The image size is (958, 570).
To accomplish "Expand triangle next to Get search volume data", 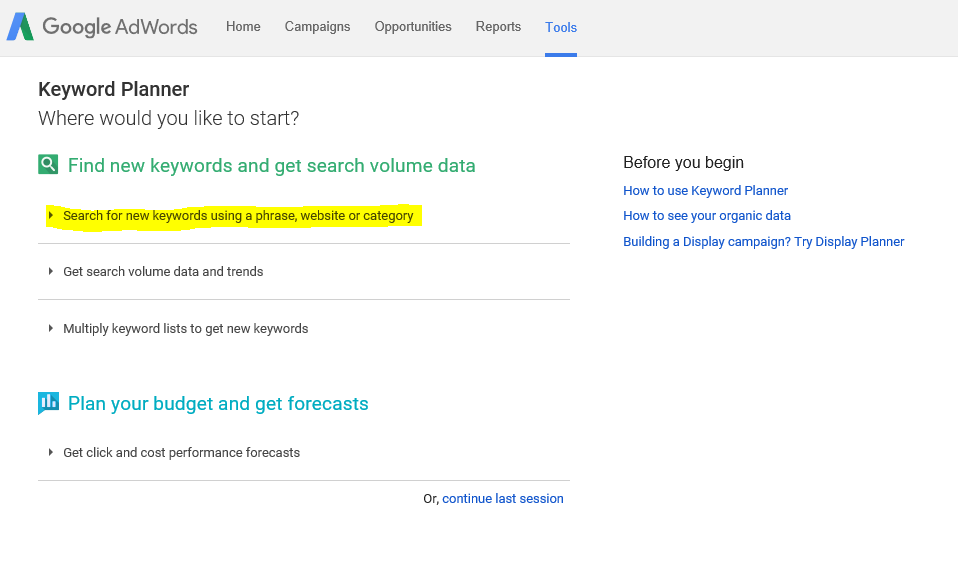I will (x=51, y=271).
